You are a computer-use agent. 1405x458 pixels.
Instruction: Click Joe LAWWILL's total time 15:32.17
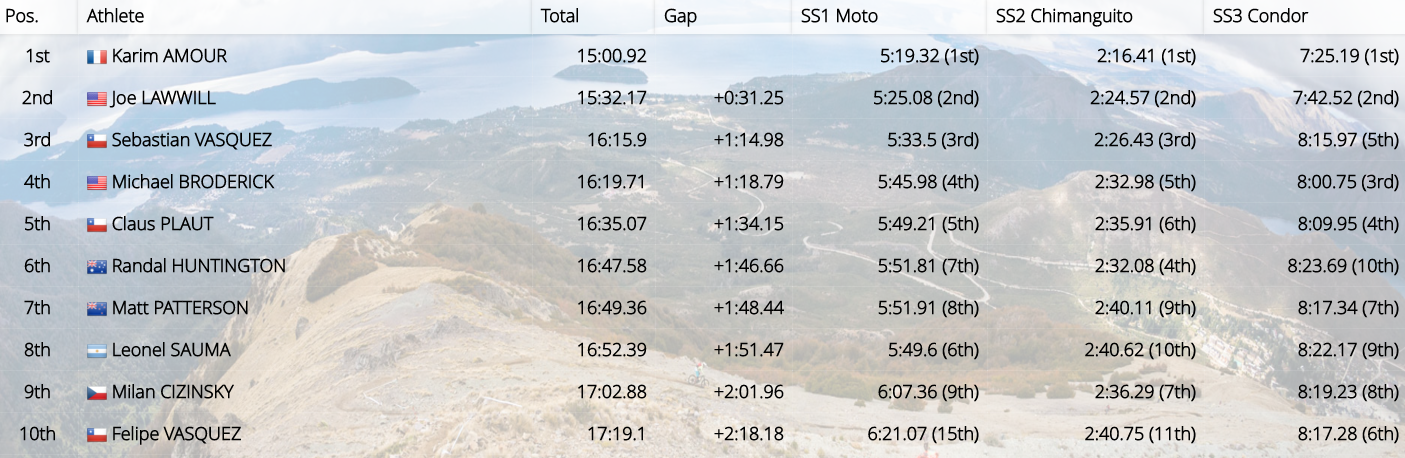click(x=611, y=98)
